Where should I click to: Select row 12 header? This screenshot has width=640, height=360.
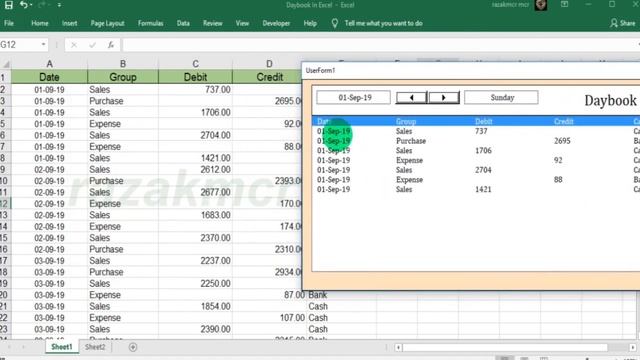coord(5,204)
